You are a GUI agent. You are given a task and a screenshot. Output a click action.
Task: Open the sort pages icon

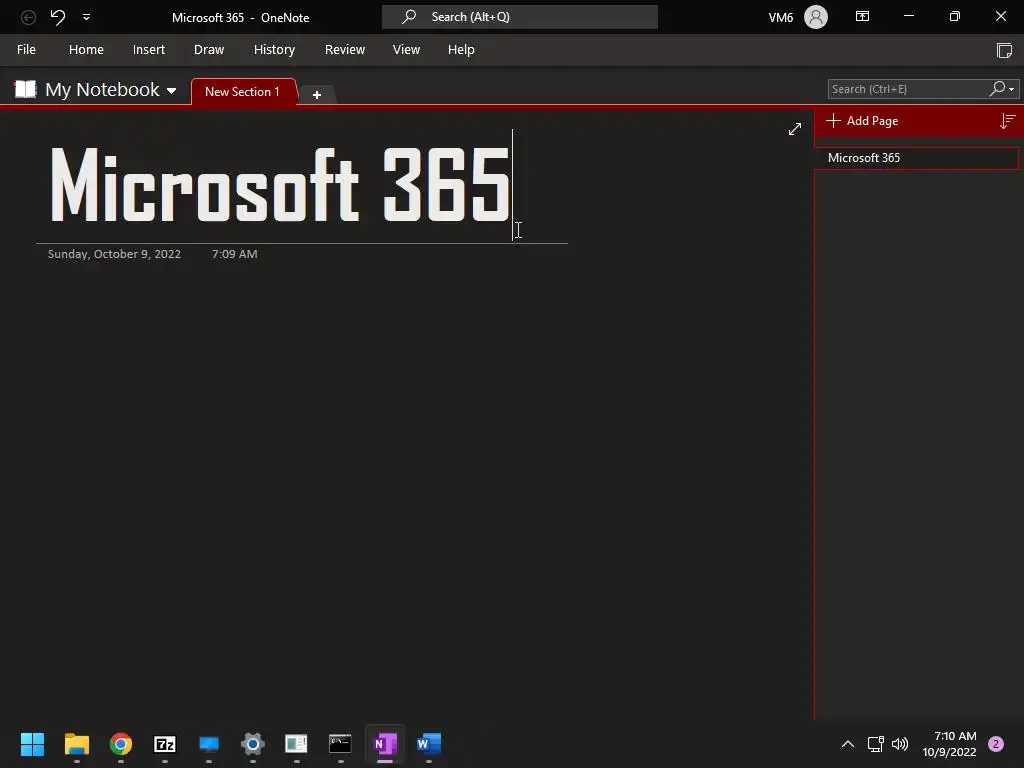[1008, 121]
